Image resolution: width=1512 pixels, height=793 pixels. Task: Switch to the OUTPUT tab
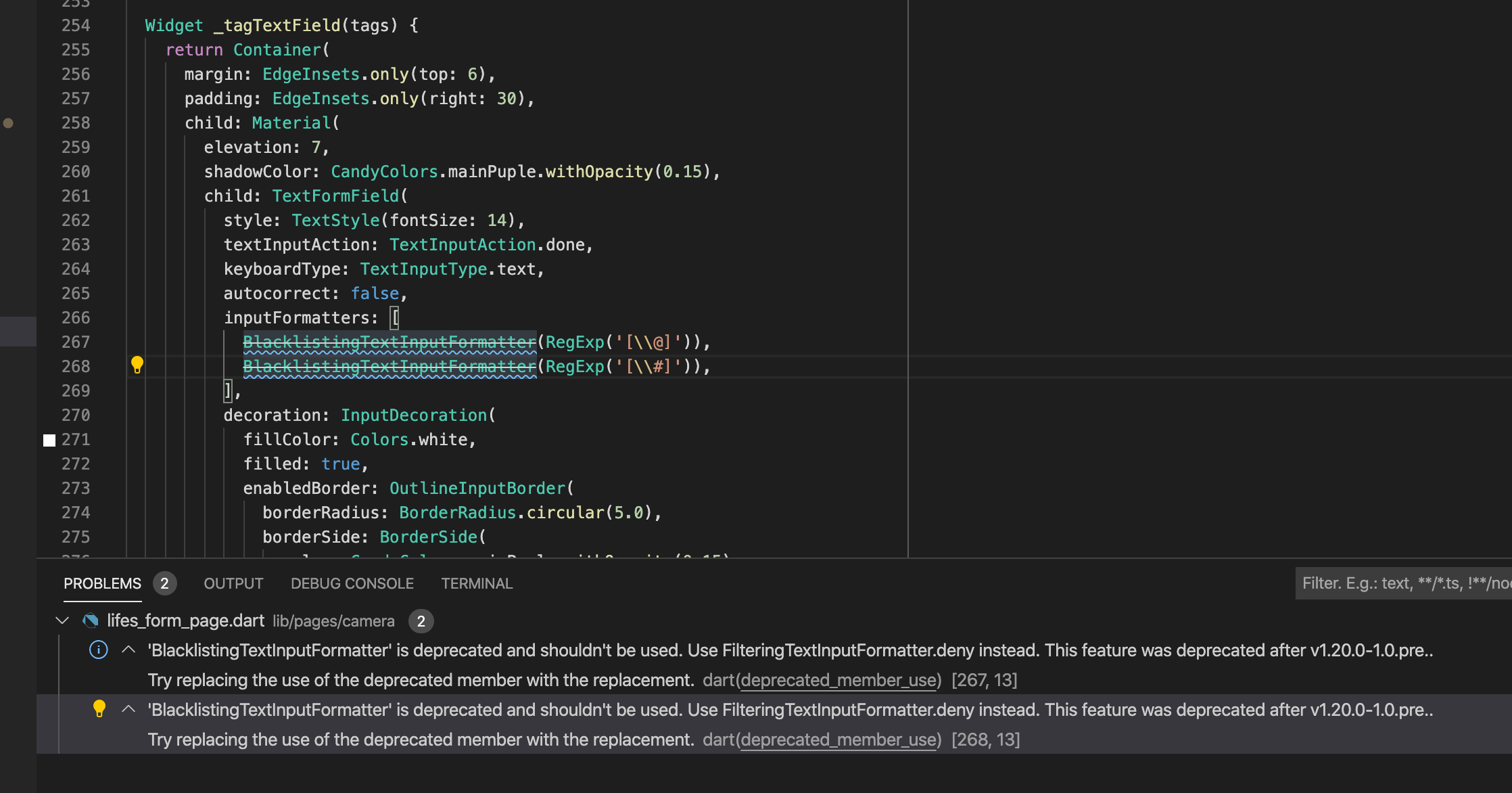[x=233, y=583]
